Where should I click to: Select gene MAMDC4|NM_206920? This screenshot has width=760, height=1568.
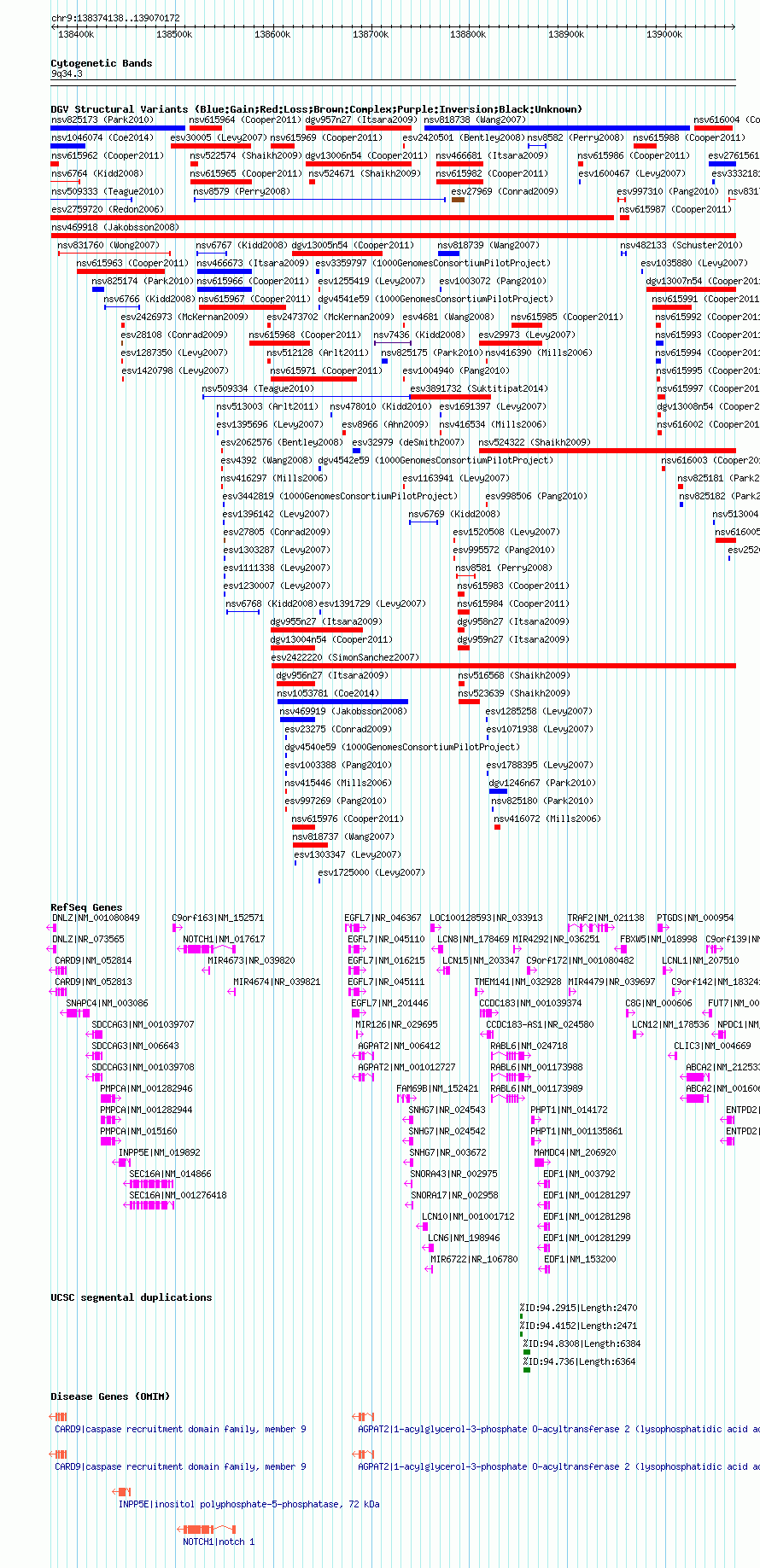coord(575,1152)
